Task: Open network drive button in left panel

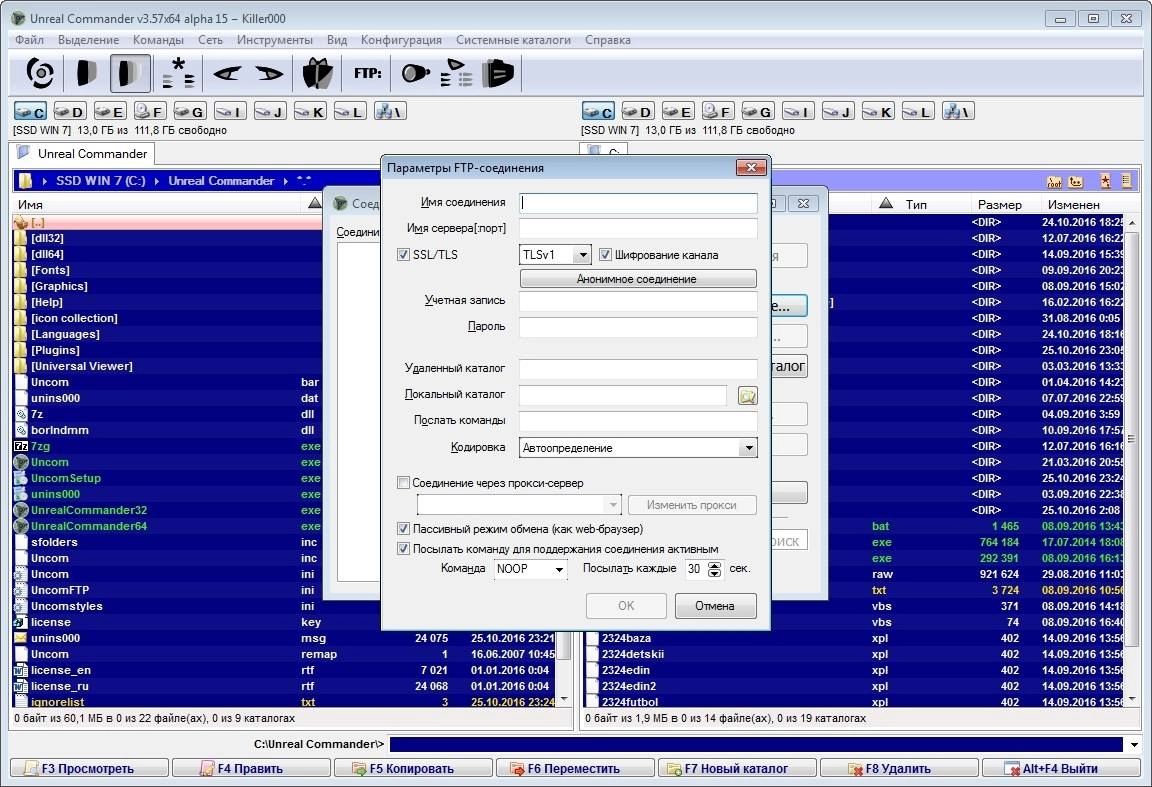Action: (x=389, y=111)
